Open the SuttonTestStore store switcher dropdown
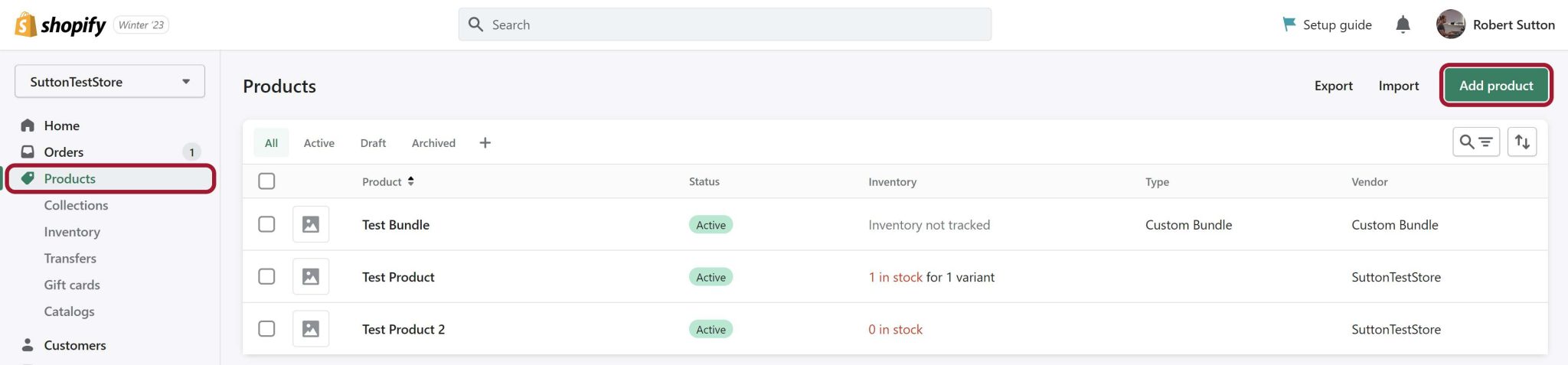Viewport: 1568px width, 365px height. click(x=109, y=81)
